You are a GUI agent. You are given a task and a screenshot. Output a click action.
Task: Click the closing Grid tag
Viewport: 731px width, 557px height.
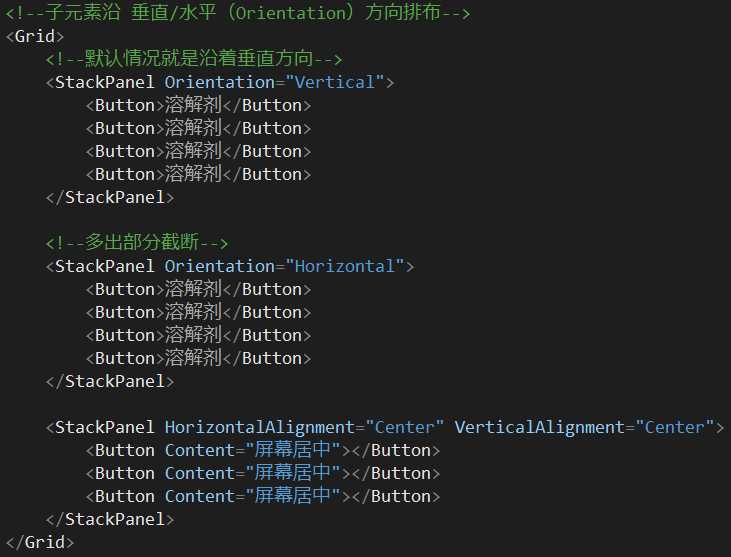tap(40, 543)
